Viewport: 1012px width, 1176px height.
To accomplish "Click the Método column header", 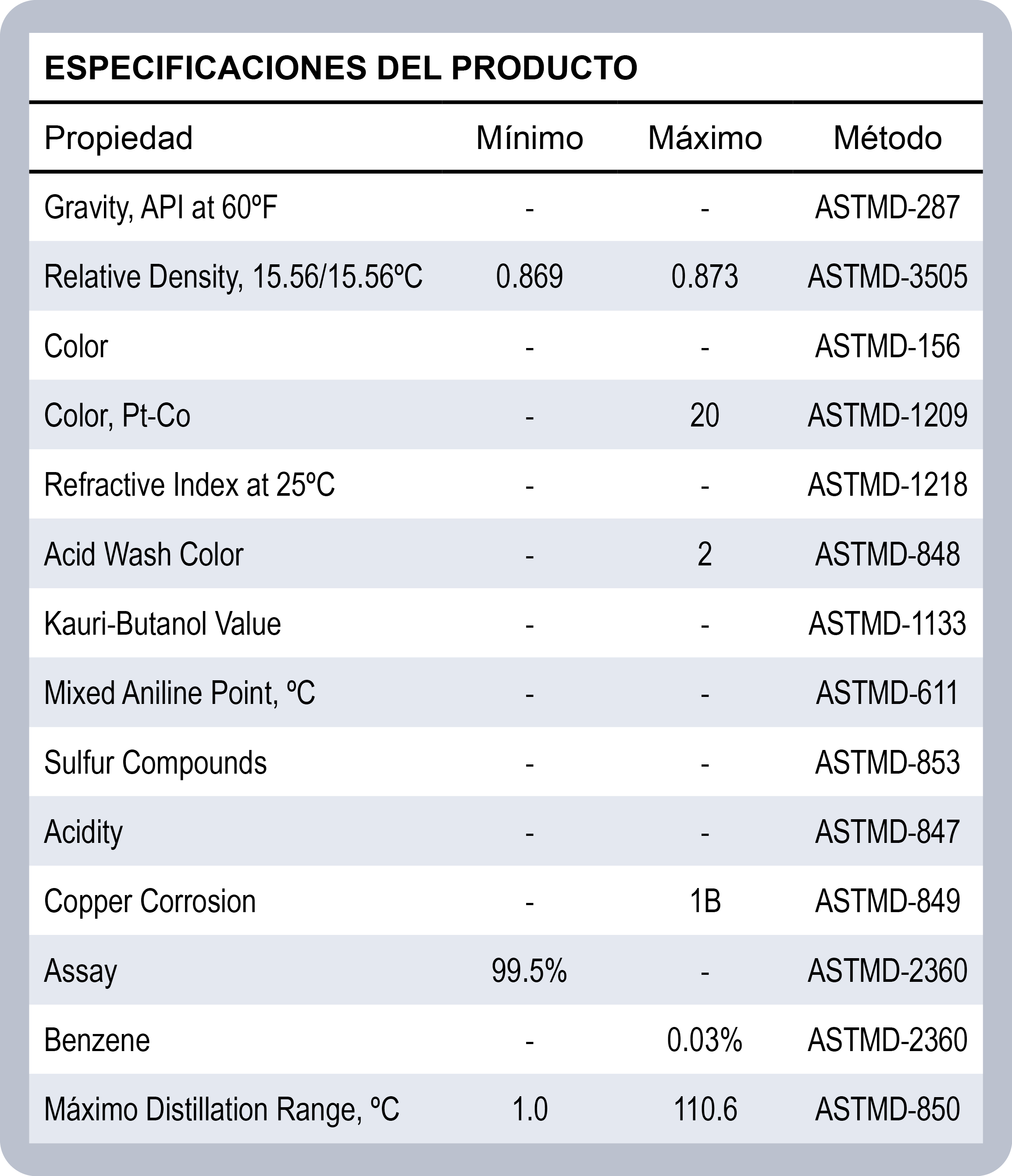I will [887, 138].
